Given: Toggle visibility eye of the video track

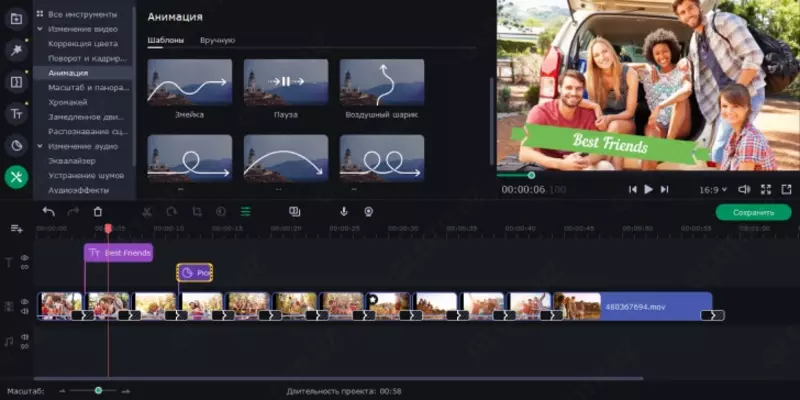Looking at the screenshot, I should 25,302.
